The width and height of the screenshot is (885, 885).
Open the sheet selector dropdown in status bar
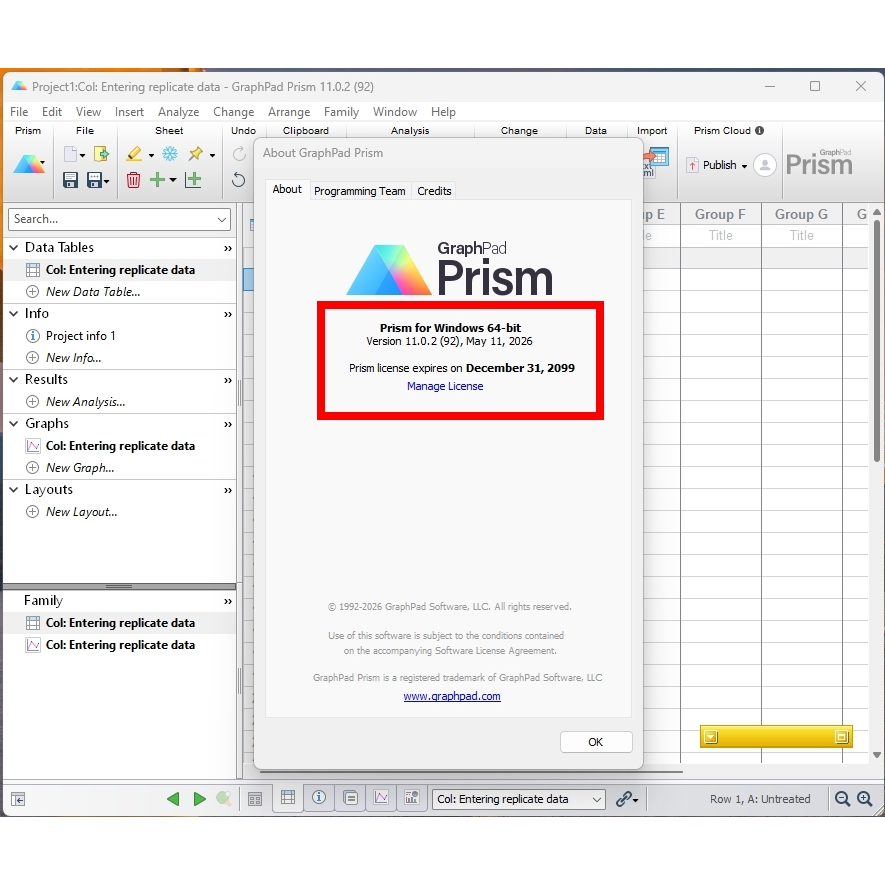point(596,799)
